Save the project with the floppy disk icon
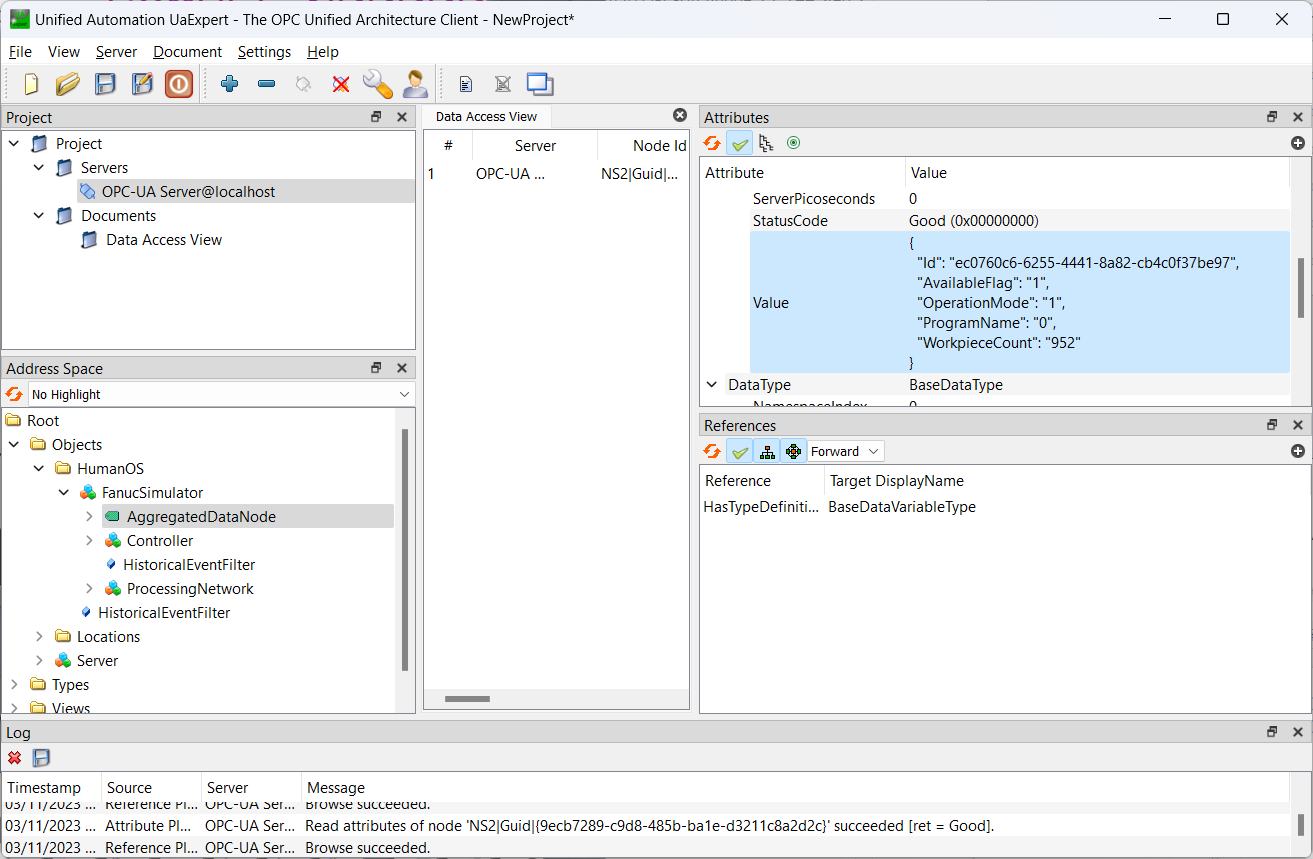 point(105,84)
